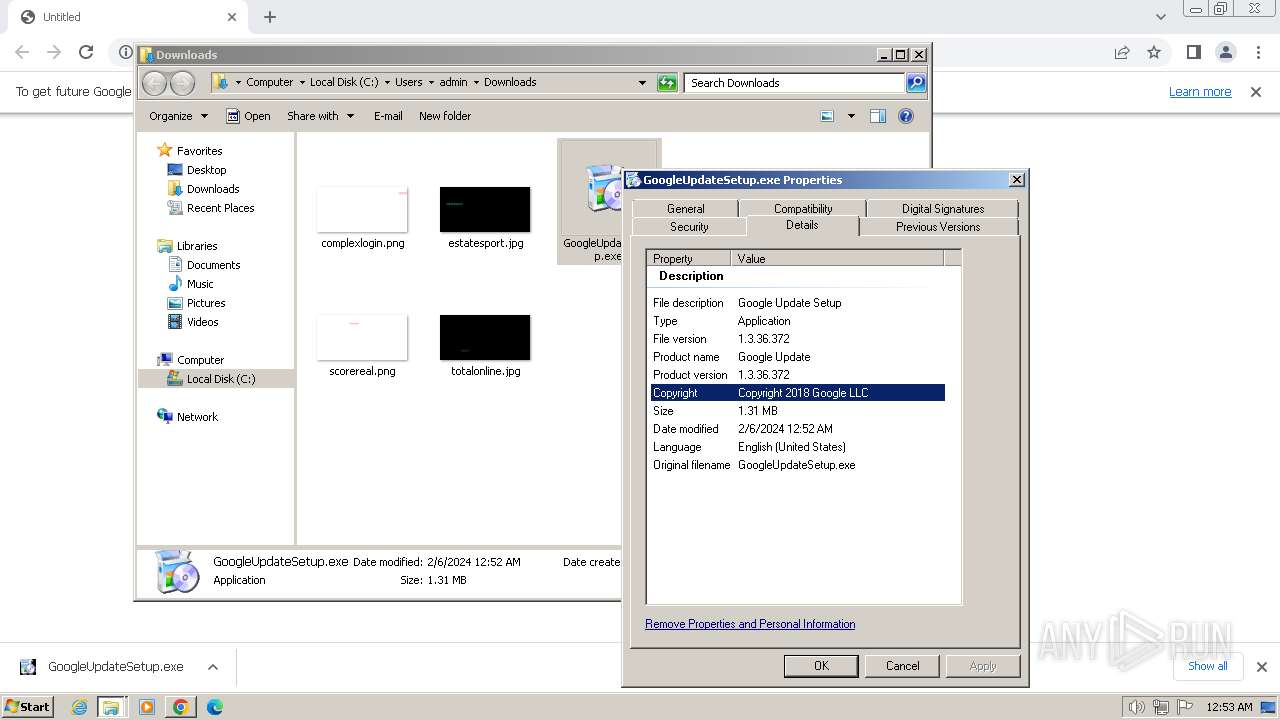Launch media player from taskbar

point(147,707)
